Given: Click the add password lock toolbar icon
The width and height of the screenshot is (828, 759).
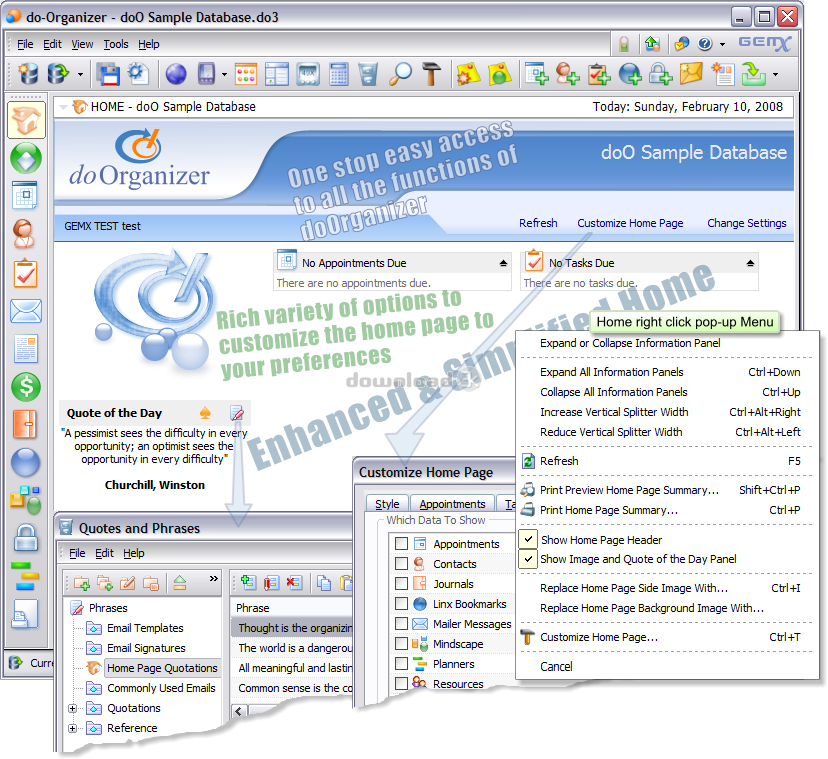Looking at the screenshot, I should (660, 74).
